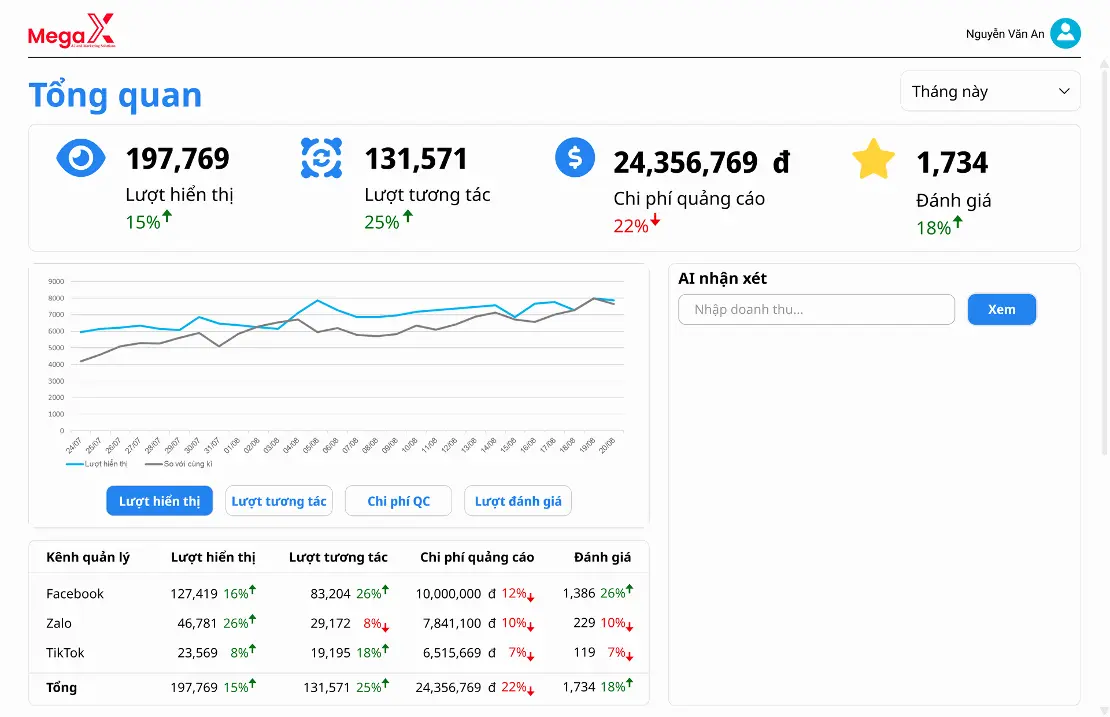Click the red down arrow beside 22%
This screenshot has width=1110, height=717.
pyautogui.click(x=656, y=221)
